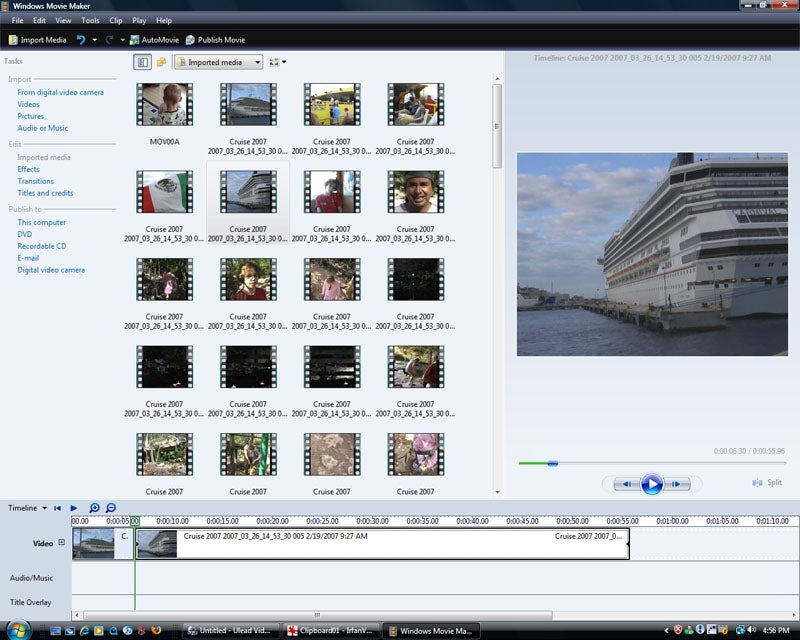Click the Redo arrow icon
This screenshot has width=800, height=640.
pos(109,39)
